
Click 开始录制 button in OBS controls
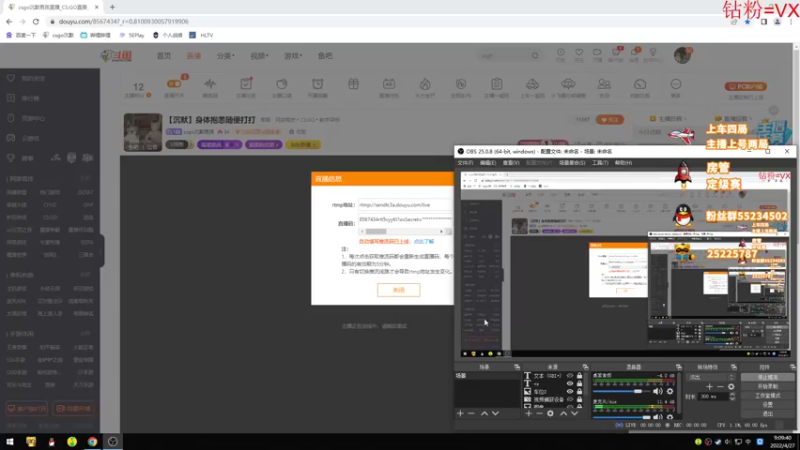[x=767, y=386]
